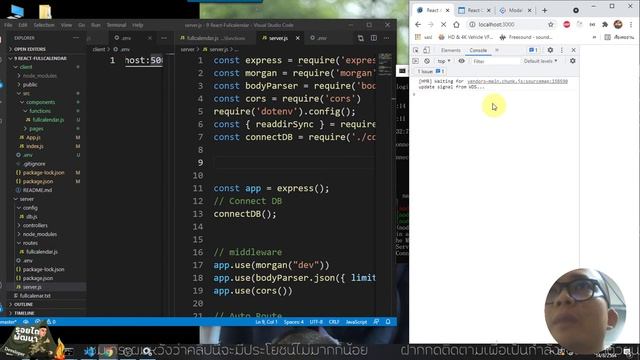This screenshot has height=360, width=640.
Task: Click split editor right icon
Action: pos(373,38)
